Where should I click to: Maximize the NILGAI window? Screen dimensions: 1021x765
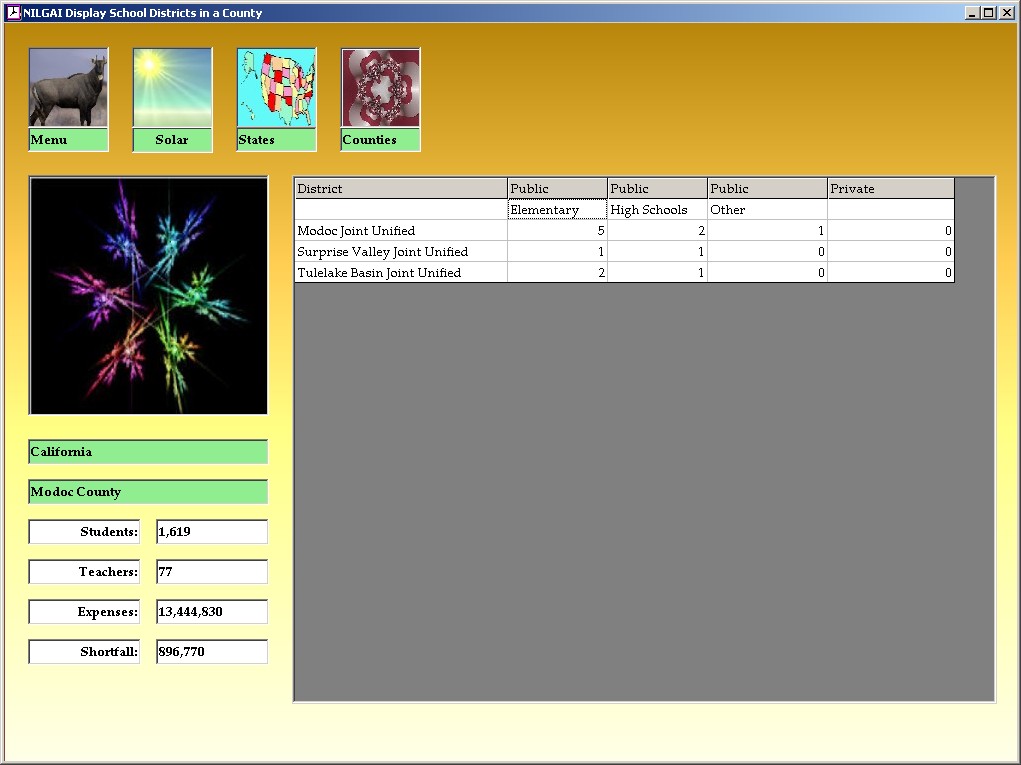(988, 13)
